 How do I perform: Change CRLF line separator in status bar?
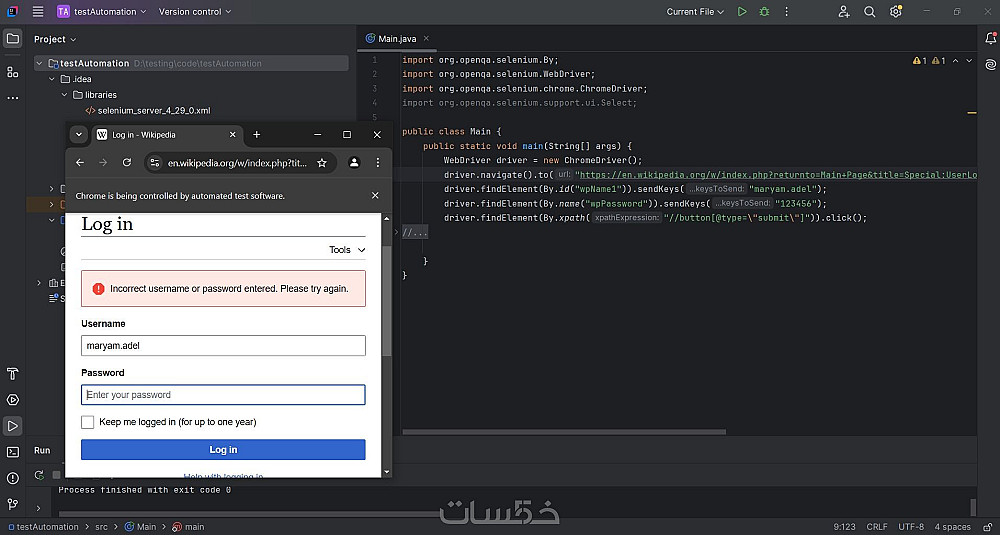coord(877,527)
